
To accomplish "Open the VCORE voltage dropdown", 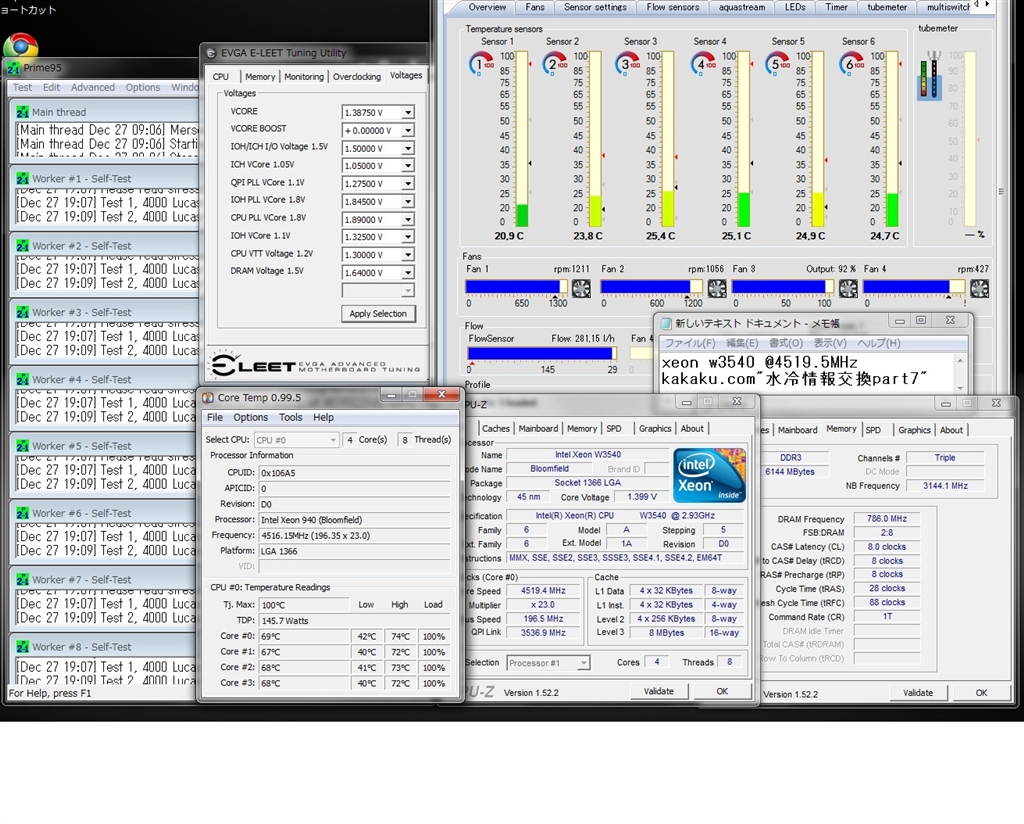I will pos(408,113).
